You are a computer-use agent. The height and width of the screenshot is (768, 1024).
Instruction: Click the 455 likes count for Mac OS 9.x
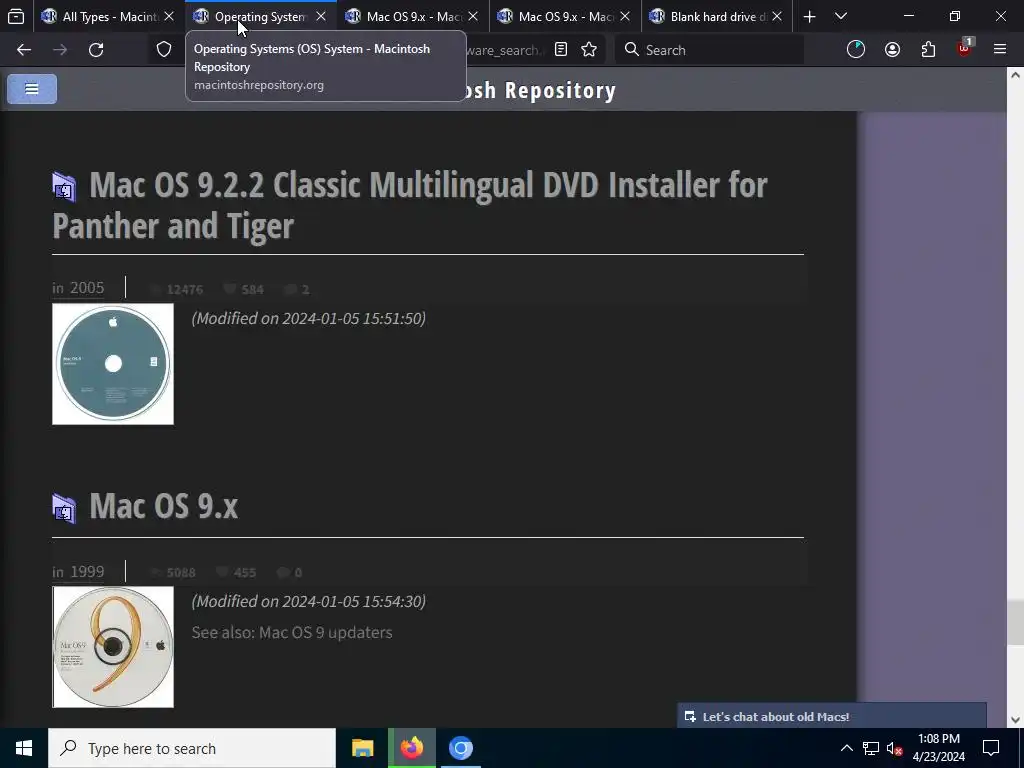[x=244, y=573]
